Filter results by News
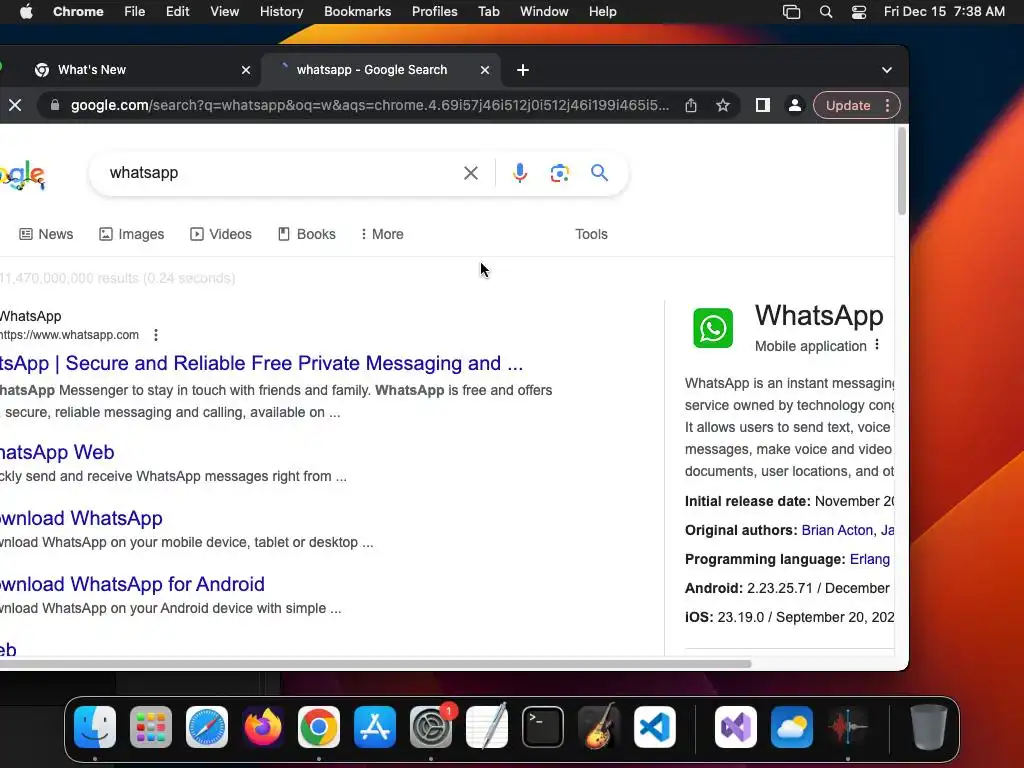 46,234
